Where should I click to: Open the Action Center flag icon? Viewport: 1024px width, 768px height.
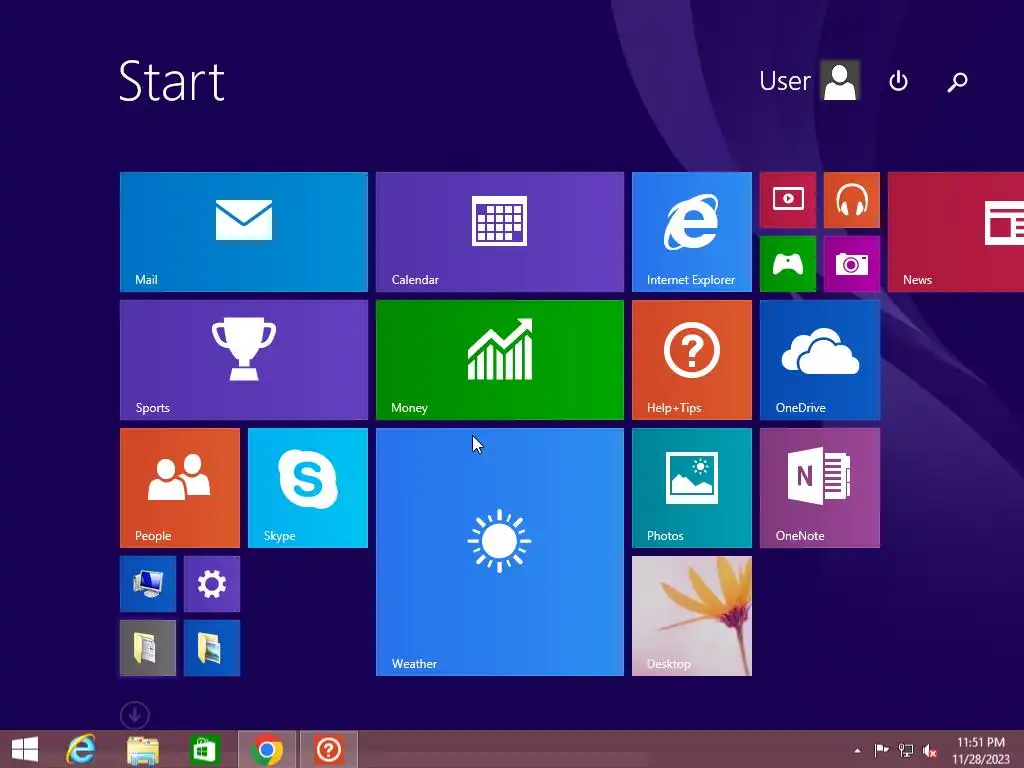(x=881, y=750)
